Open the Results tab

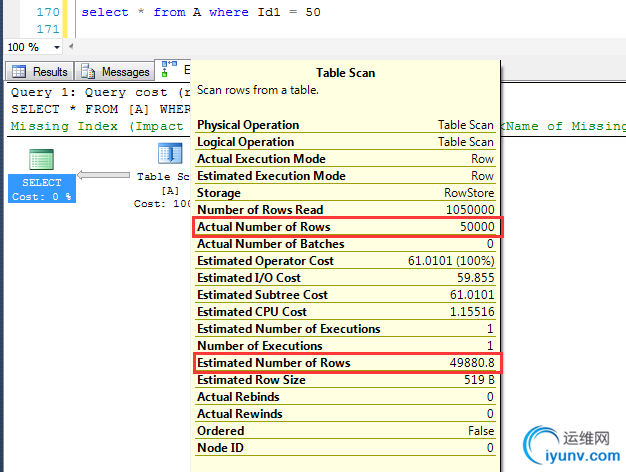pos(40,72)
